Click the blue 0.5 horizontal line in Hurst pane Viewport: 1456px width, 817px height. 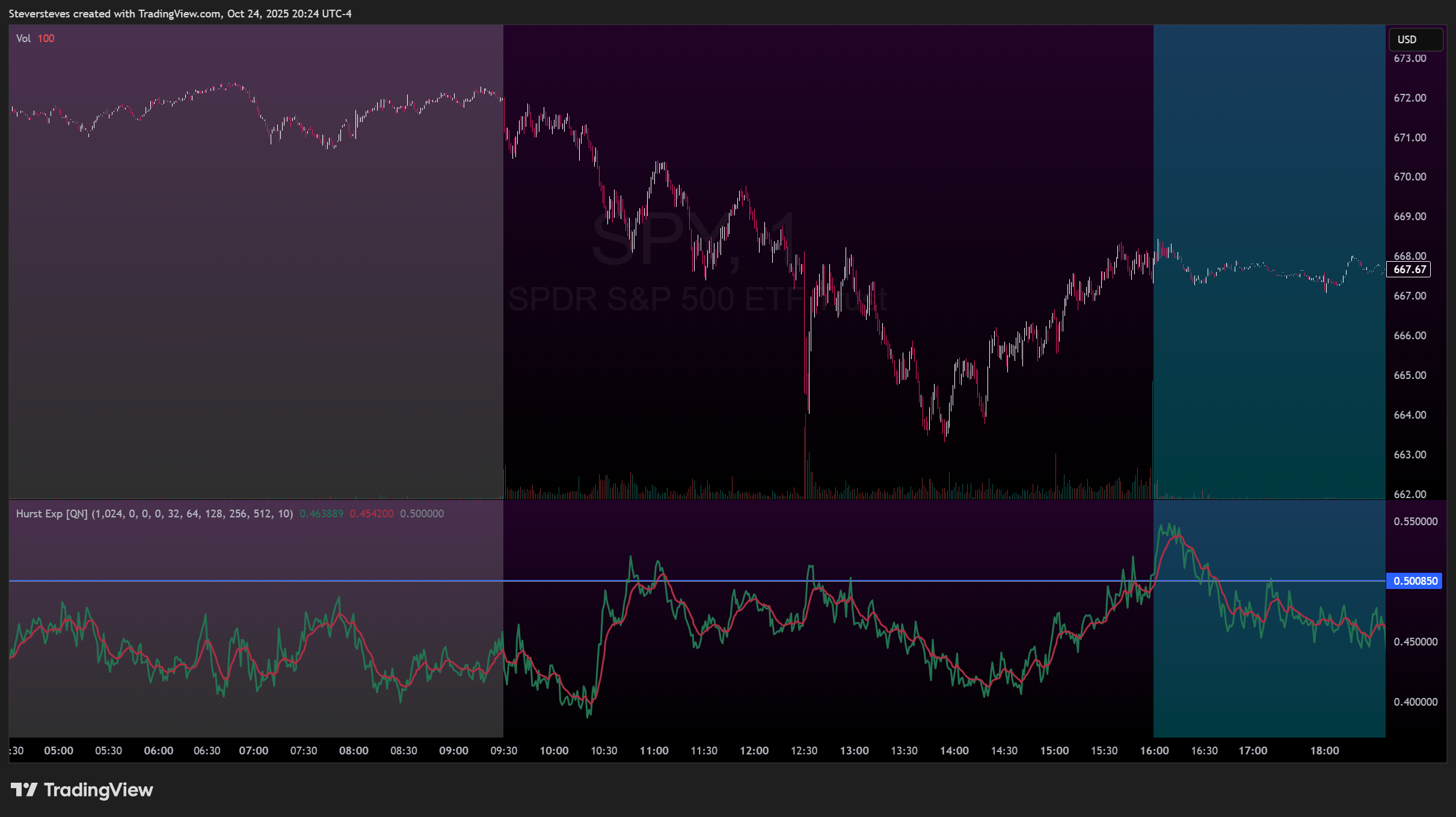(697, 581)
